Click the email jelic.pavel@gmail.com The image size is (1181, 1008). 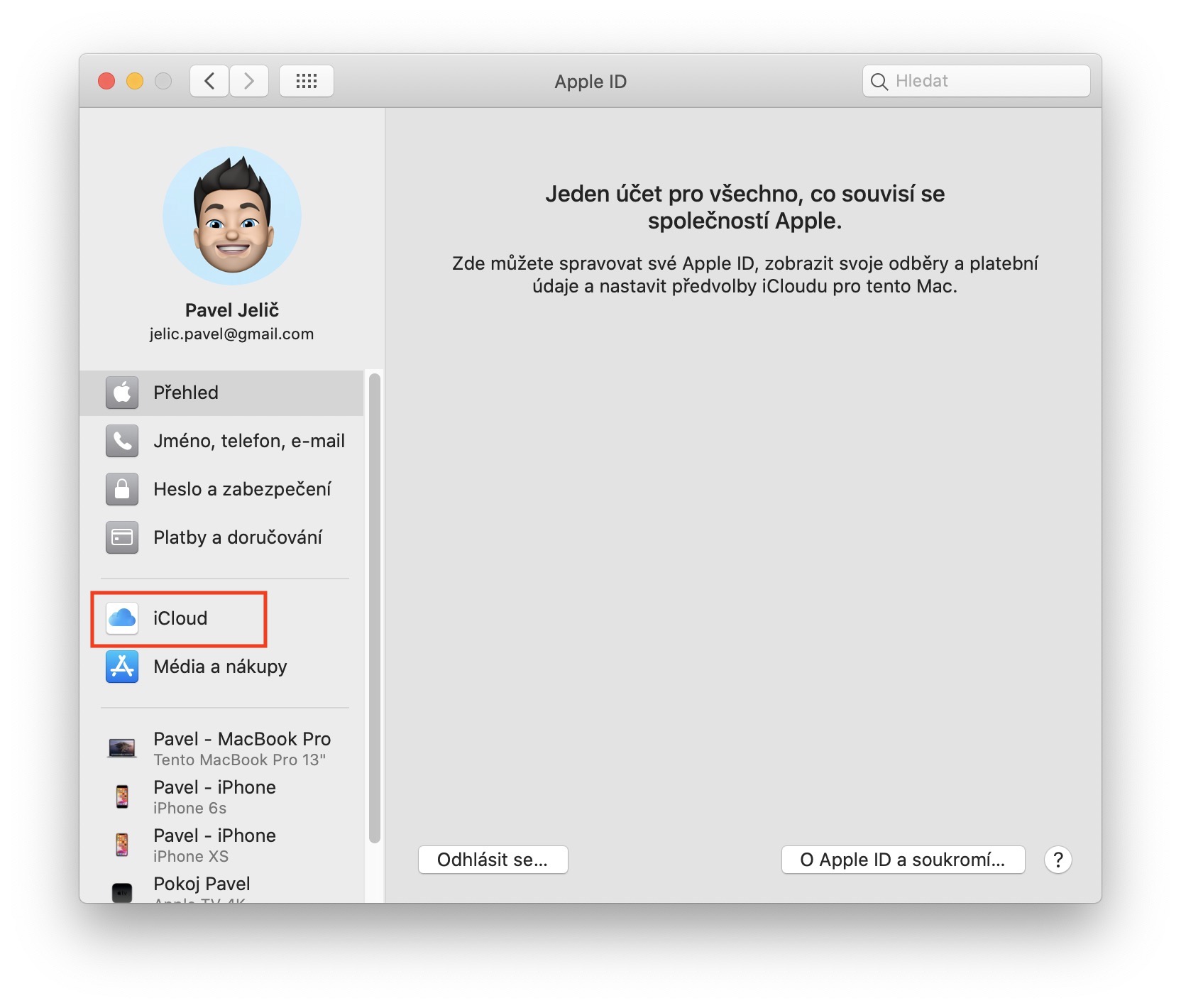click(x=231, y=334)
